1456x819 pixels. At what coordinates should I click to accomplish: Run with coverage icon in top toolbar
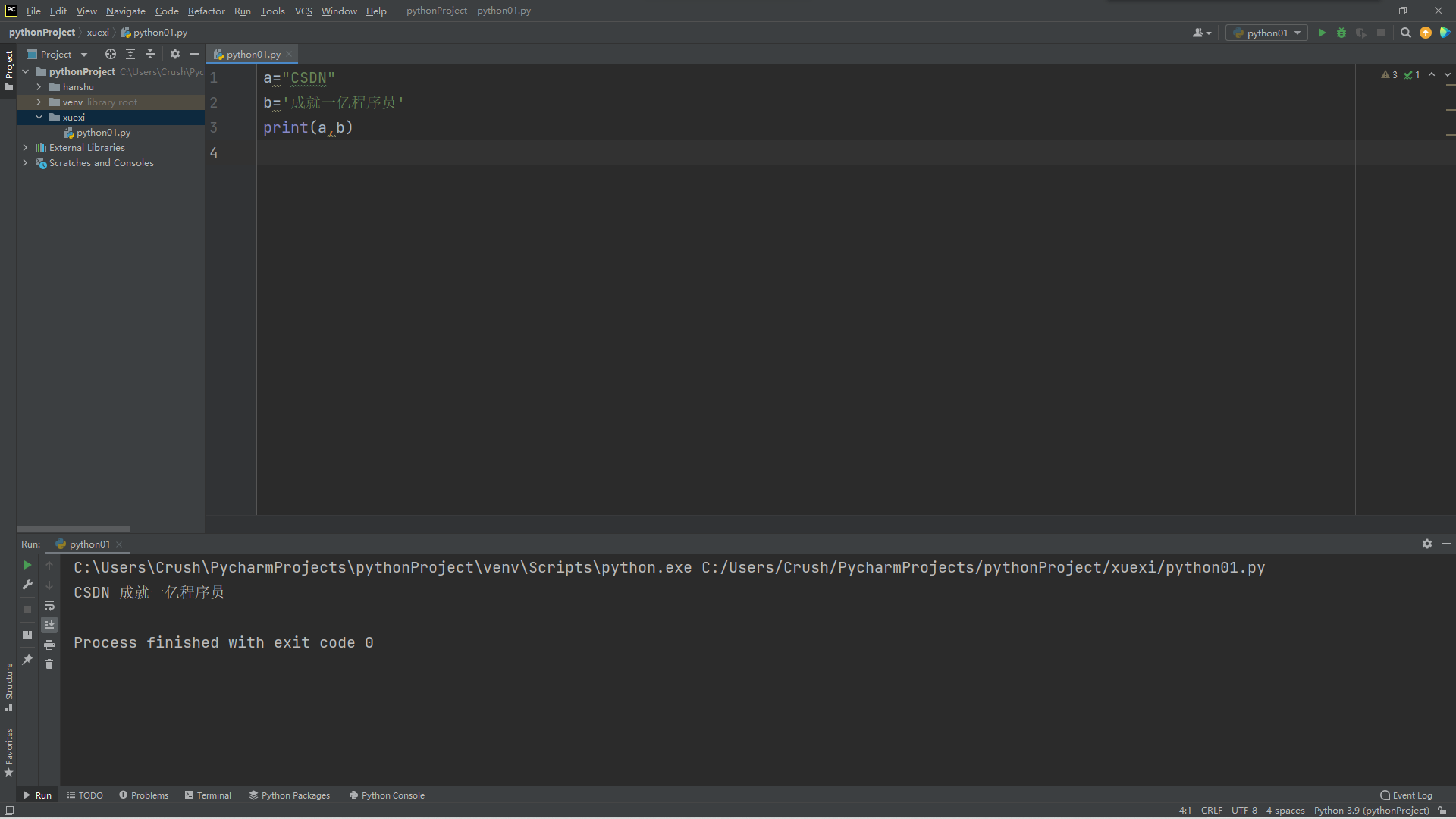[x=1361, y=33]
